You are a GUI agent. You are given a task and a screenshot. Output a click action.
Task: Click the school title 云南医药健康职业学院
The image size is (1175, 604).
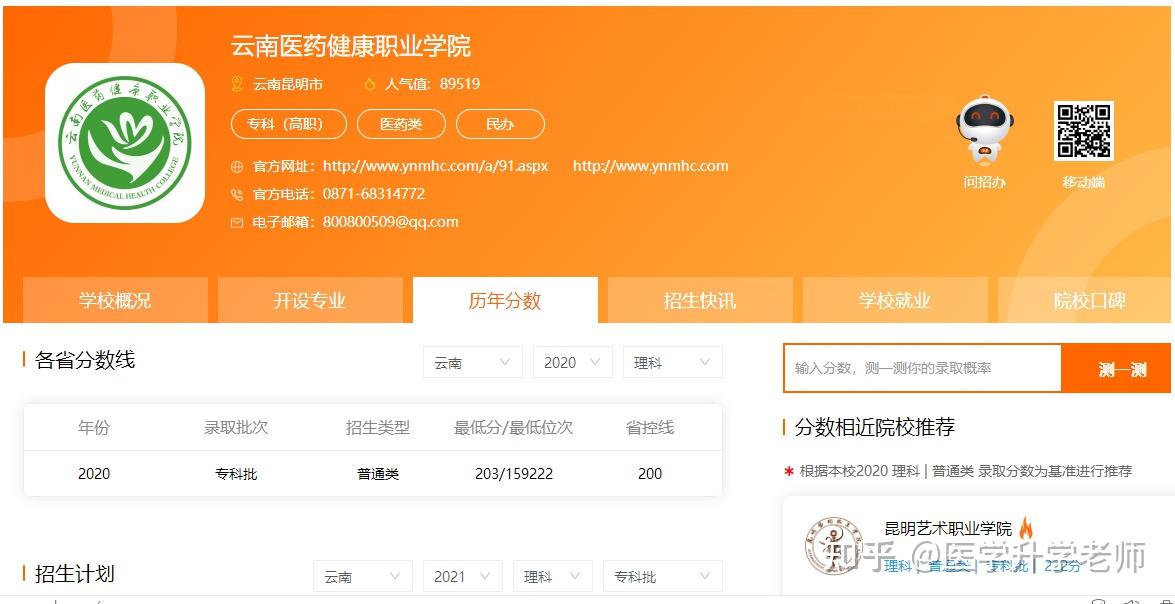click(x=351, y=46)
